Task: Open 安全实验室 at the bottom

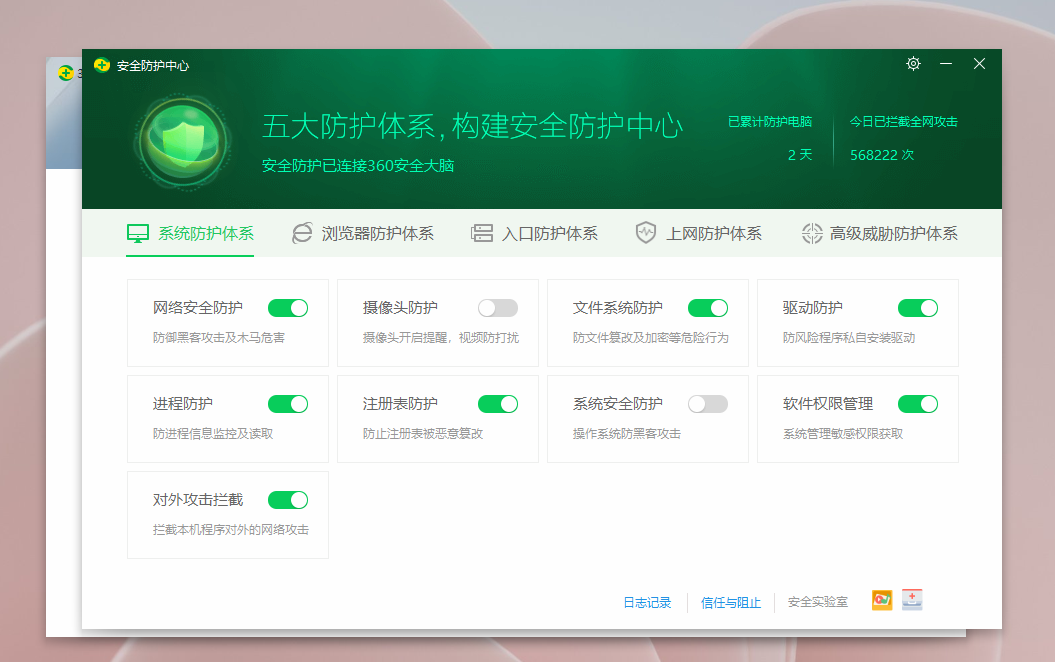Action: [x=817, y=602]
